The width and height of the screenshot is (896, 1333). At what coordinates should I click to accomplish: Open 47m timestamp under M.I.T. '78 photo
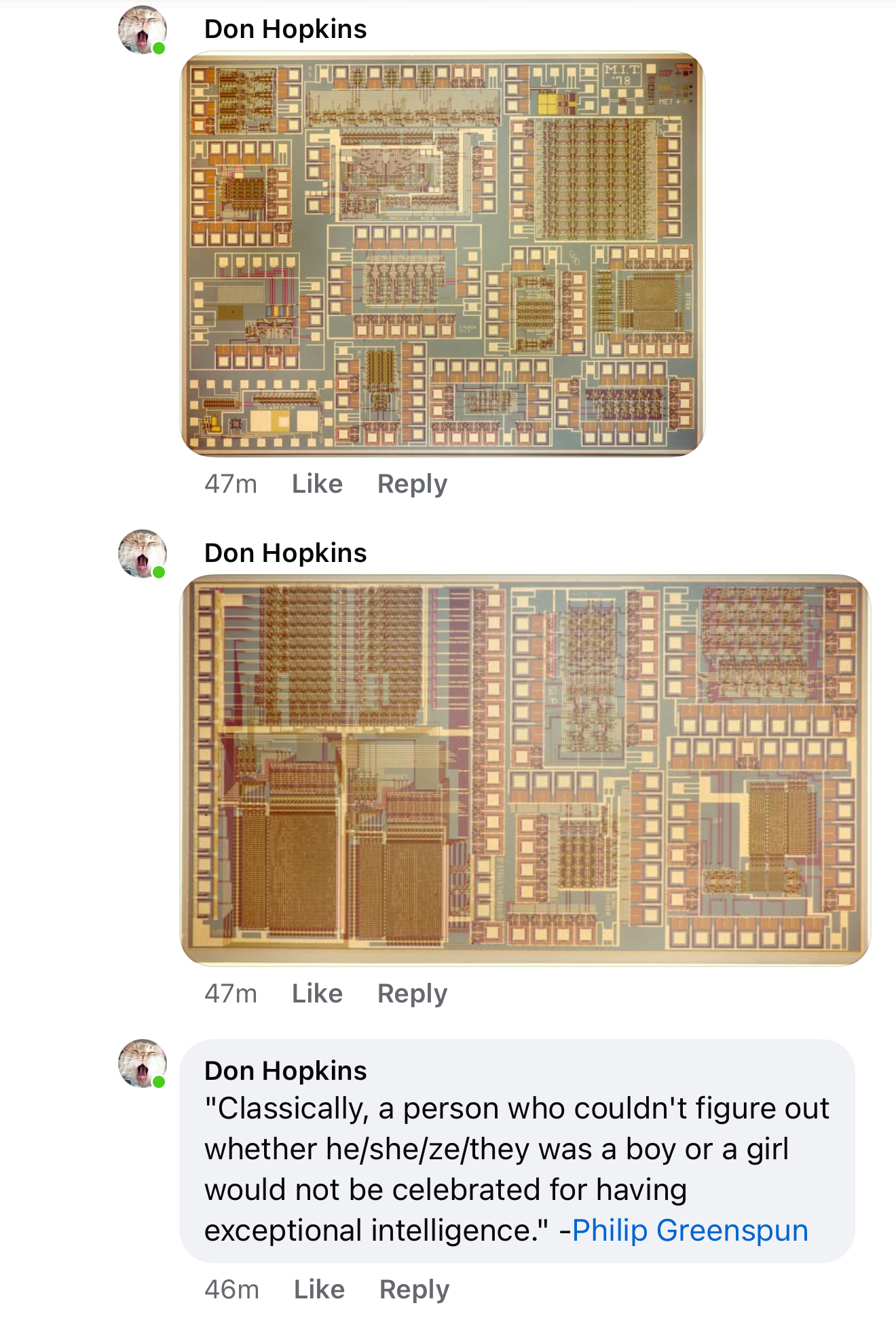pyautogui.click(x=231, y=484)
